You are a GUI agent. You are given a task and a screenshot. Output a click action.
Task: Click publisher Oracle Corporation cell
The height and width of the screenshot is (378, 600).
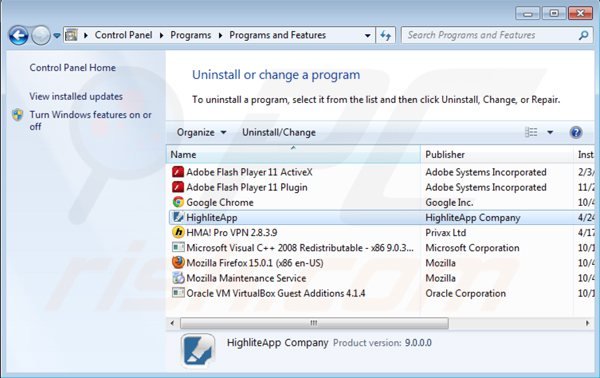point(466,293)
